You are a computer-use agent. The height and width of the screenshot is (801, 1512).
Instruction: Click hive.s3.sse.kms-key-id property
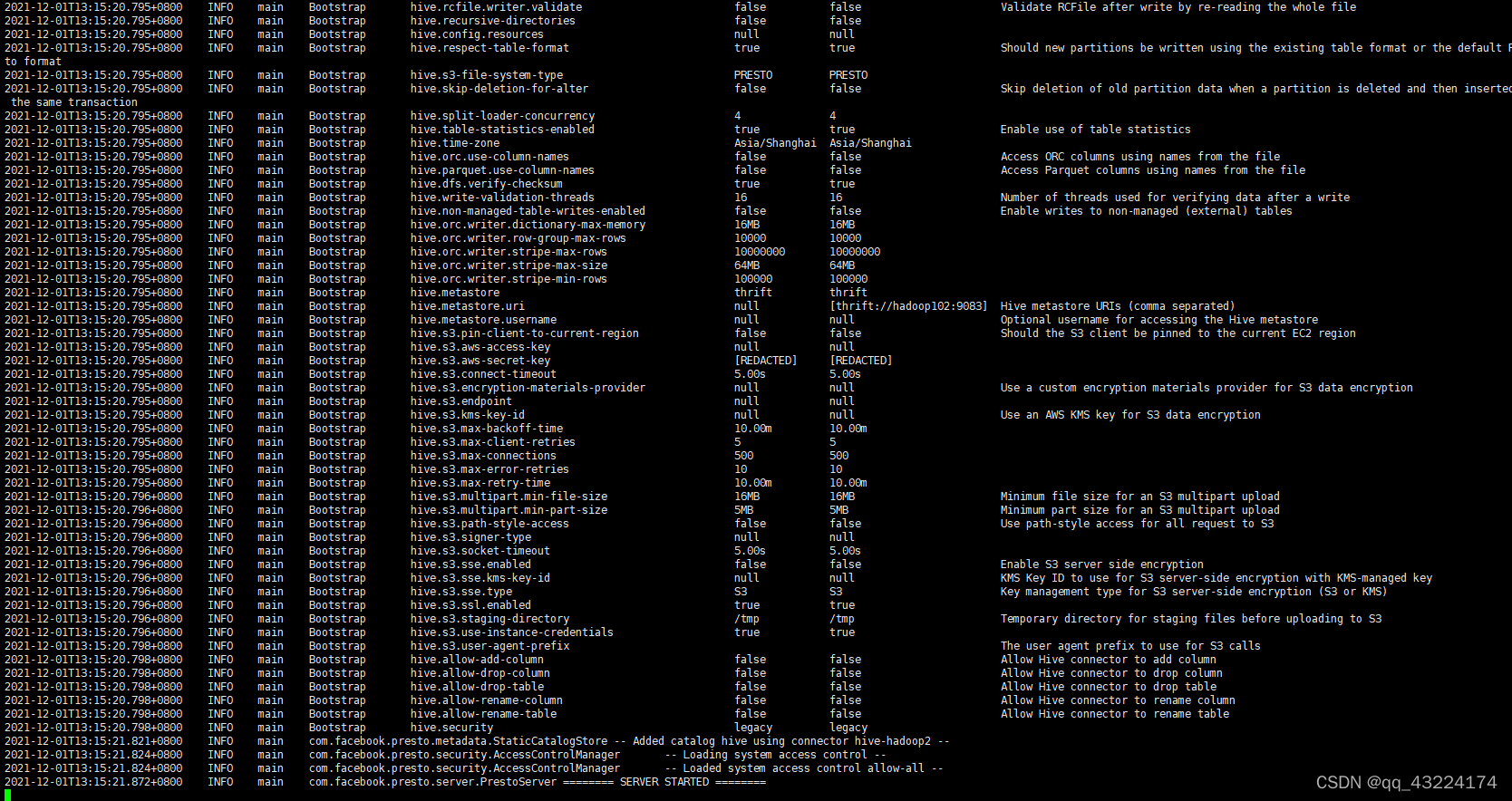(x=480, y=578)
